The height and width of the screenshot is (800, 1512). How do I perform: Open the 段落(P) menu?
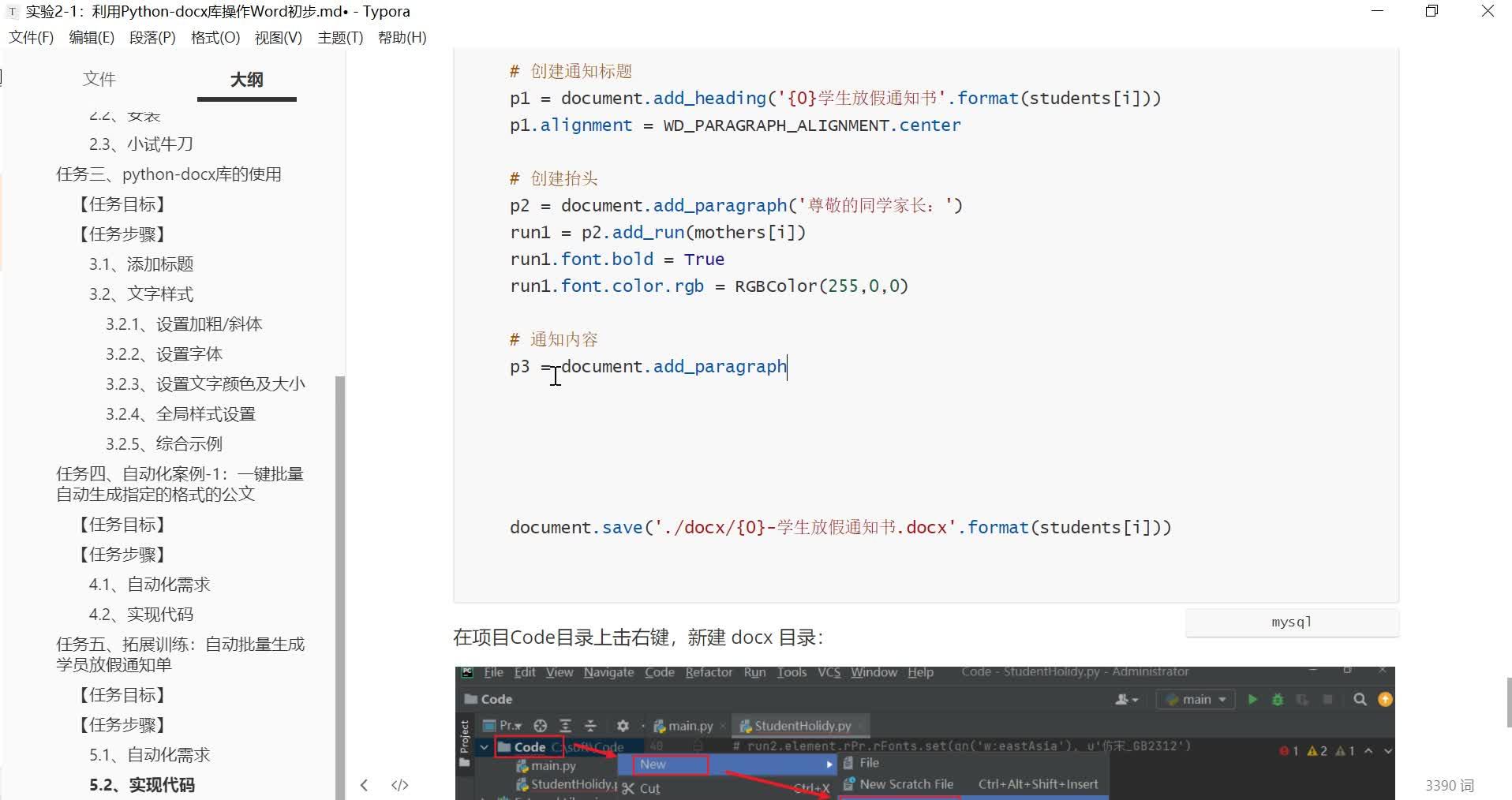click(152, 37)
